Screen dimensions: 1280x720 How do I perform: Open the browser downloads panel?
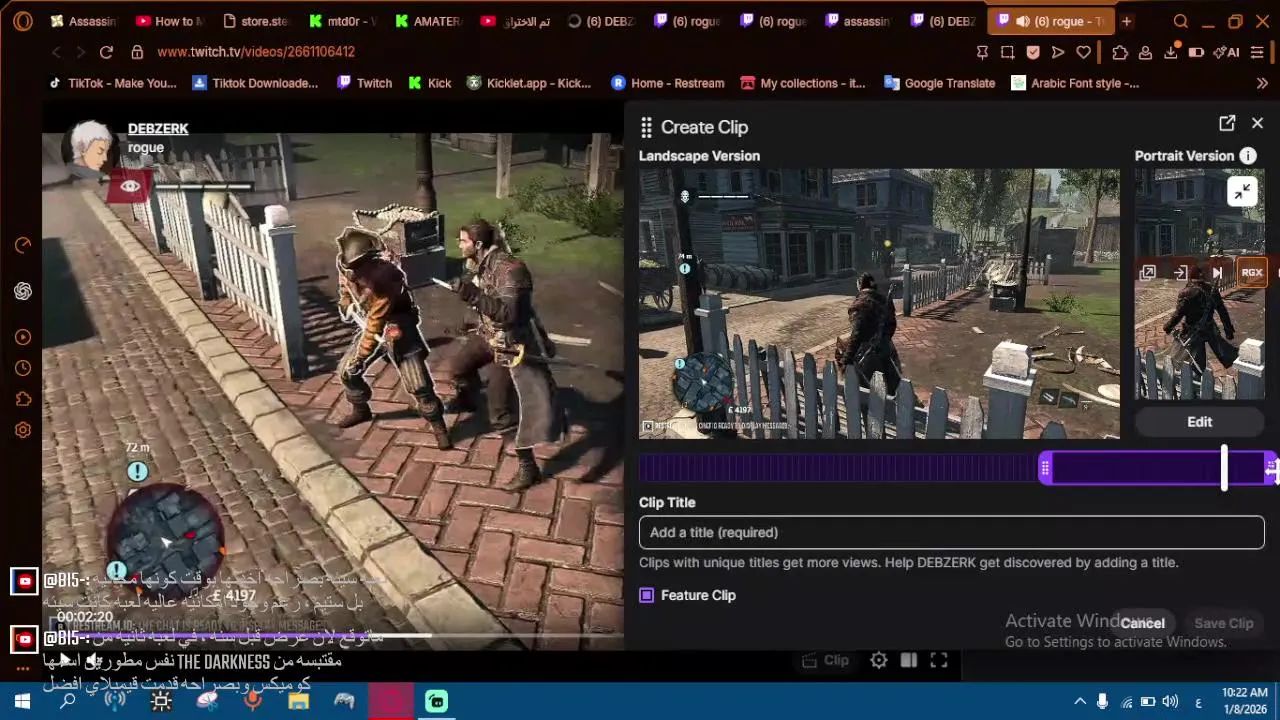coord(1171,52)
